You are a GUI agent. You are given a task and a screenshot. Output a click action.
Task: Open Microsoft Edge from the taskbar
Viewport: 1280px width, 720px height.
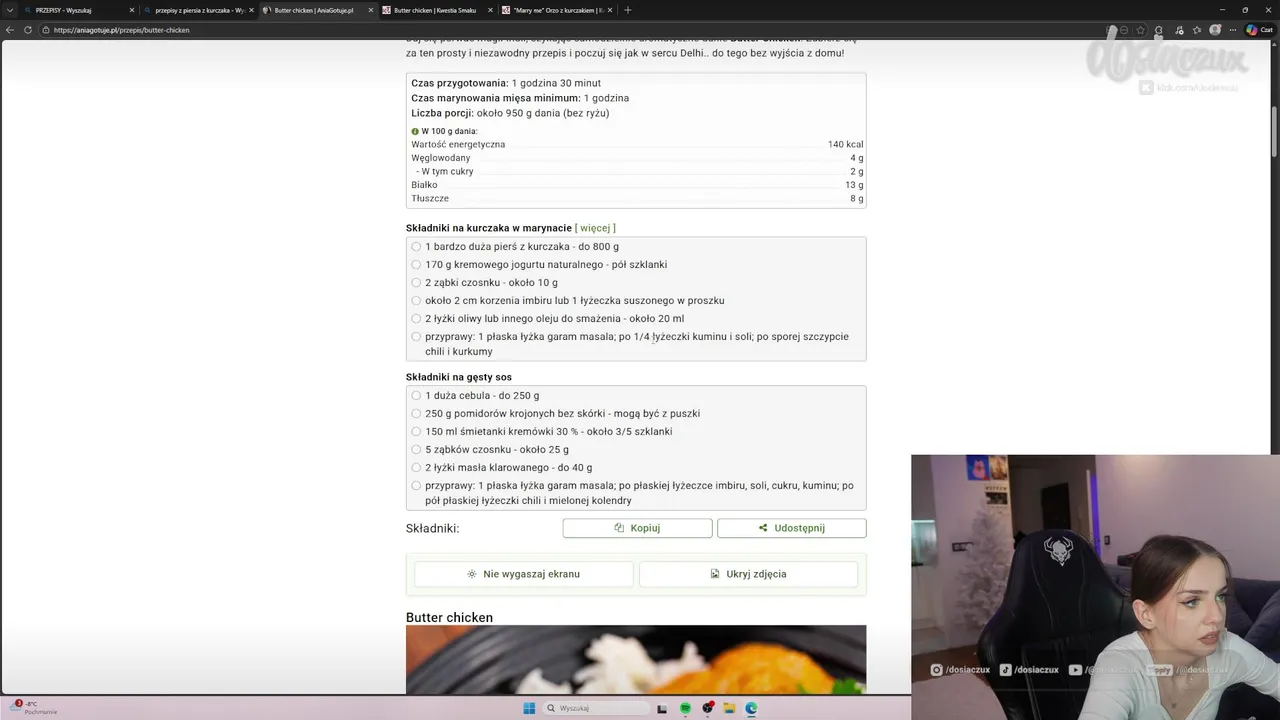pyautogui.click(x=751, y=708)
